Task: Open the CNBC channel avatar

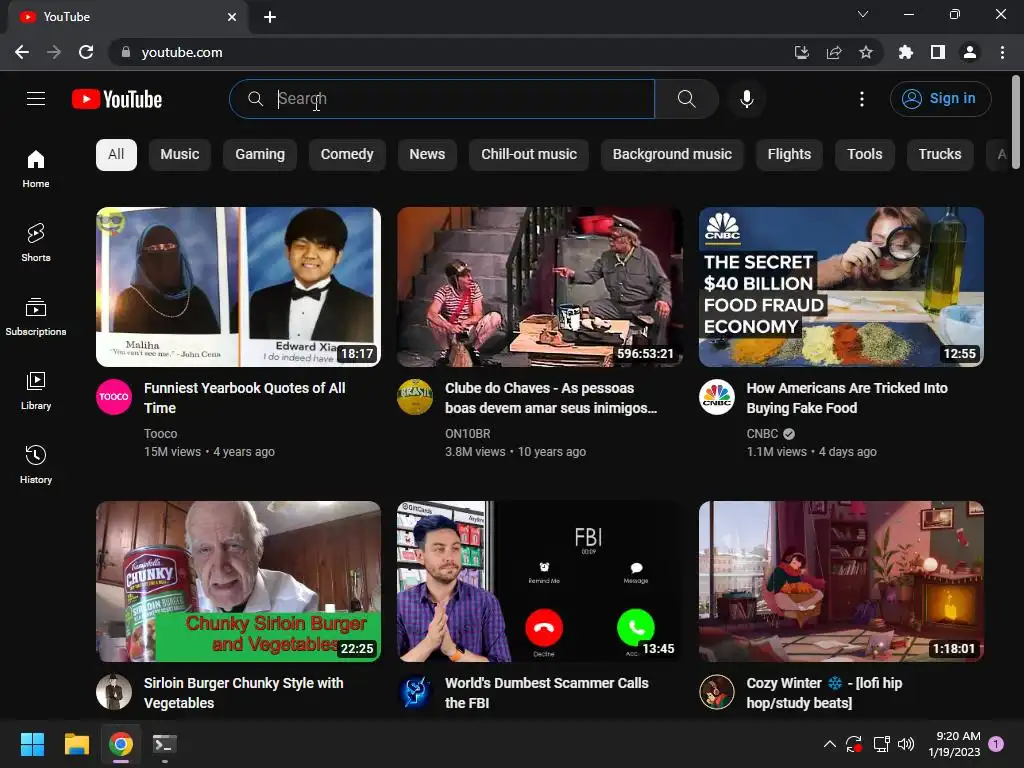Action: tap(716, 396)
